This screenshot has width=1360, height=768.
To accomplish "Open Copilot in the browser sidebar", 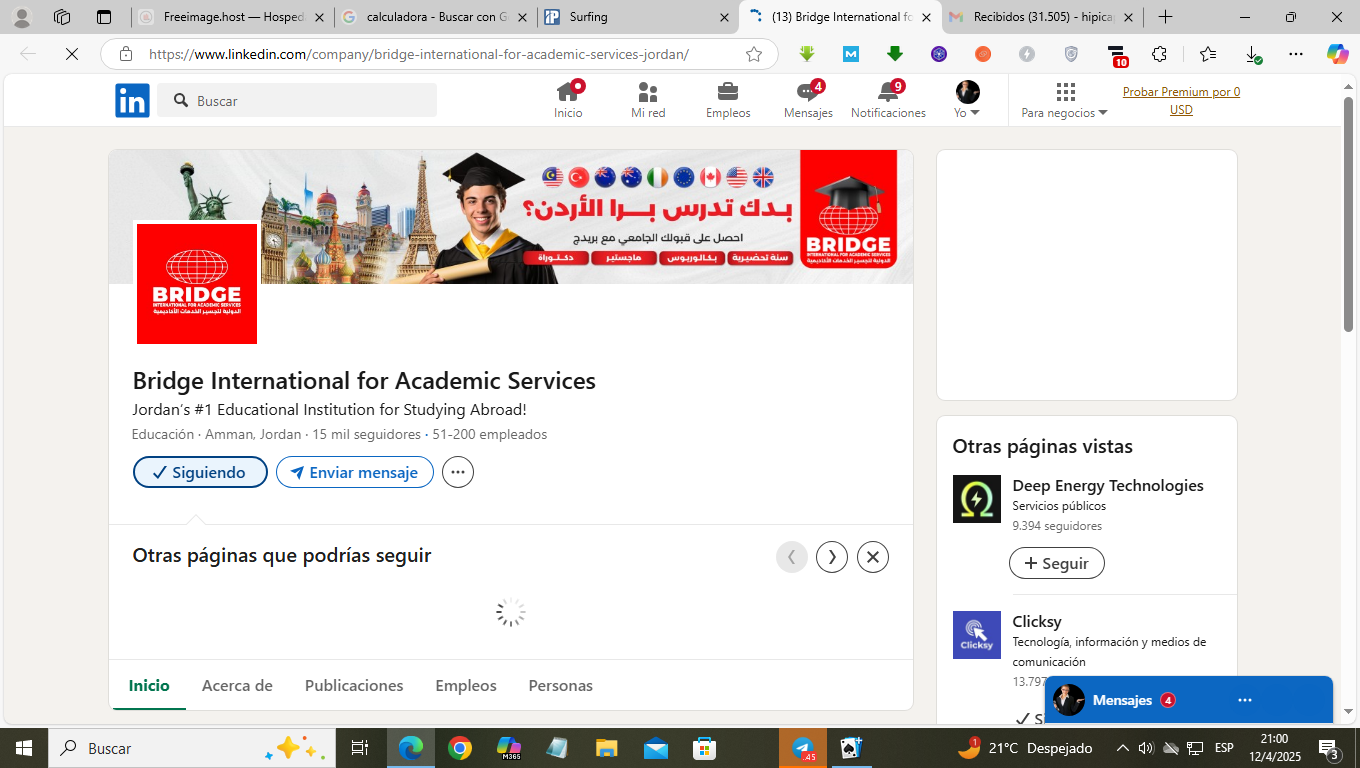I will tap(1338, 54).
